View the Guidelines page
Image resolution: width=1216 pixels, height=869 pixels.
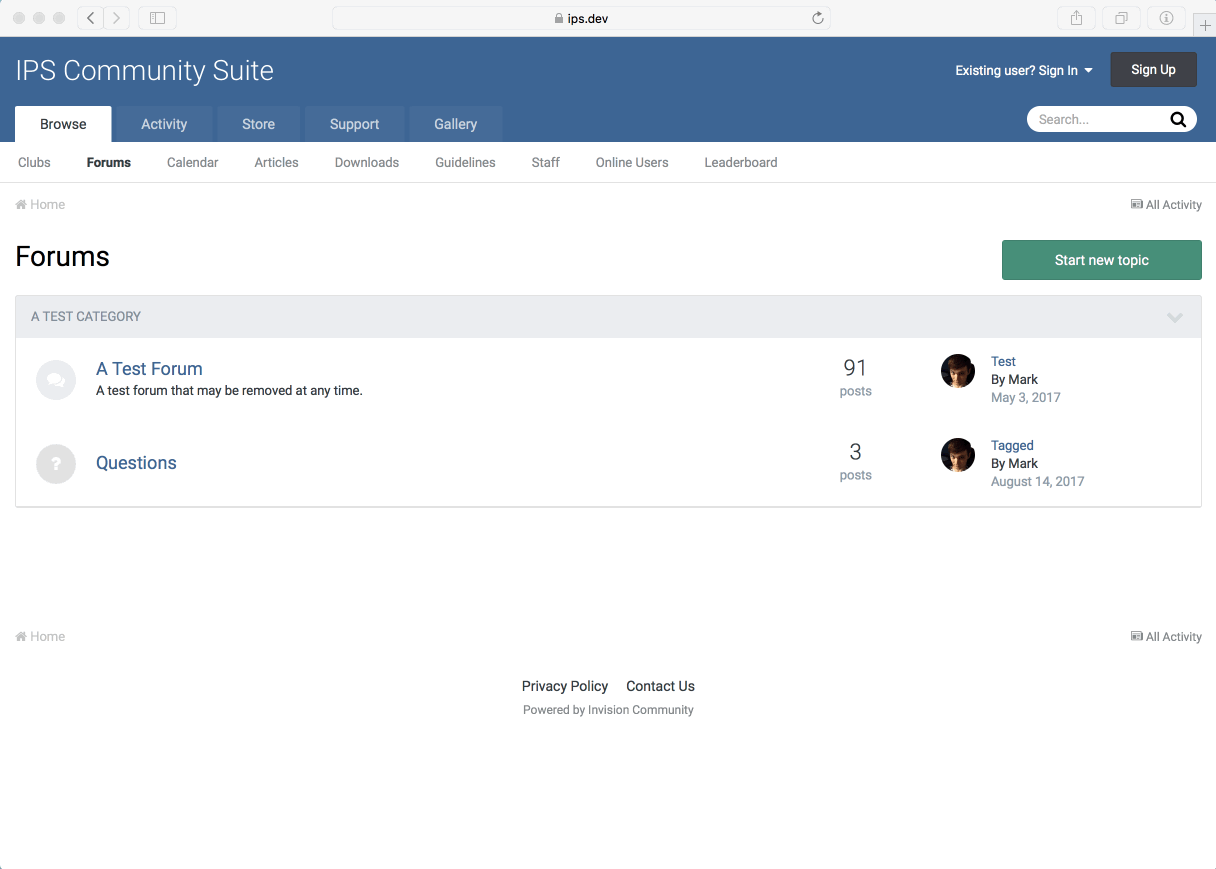465,162
